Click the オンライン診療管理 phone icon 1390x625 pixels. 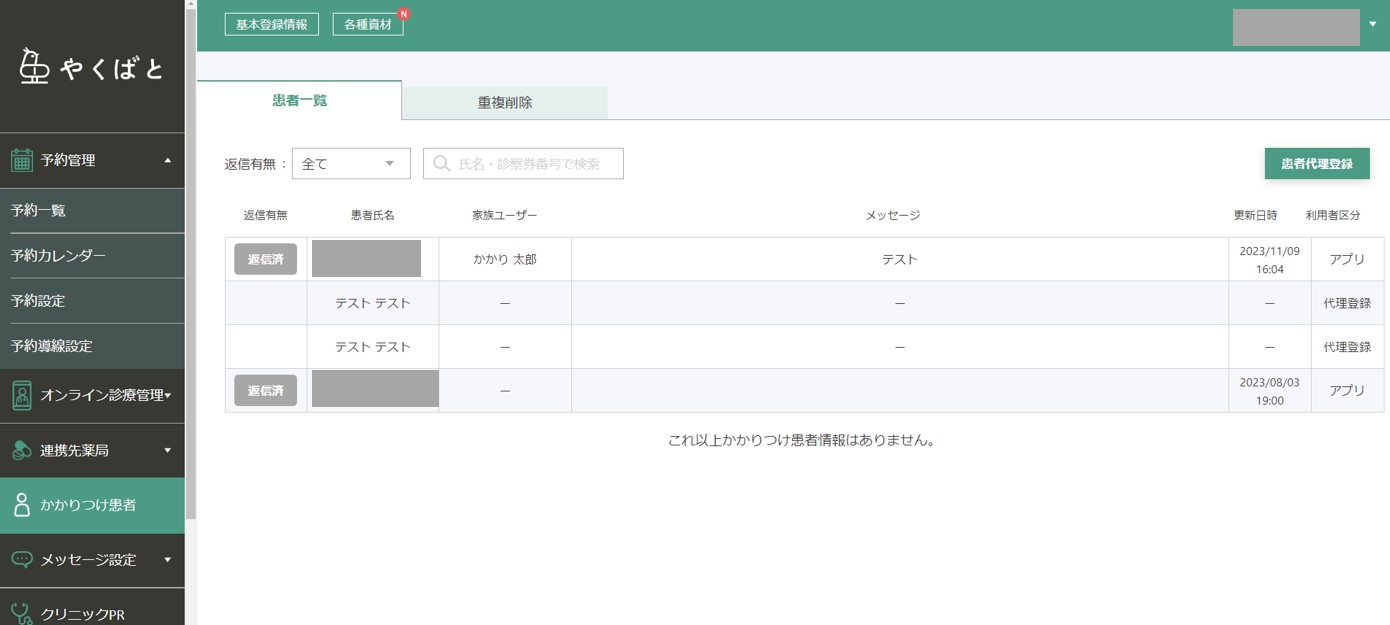click(x=22, y=395)
